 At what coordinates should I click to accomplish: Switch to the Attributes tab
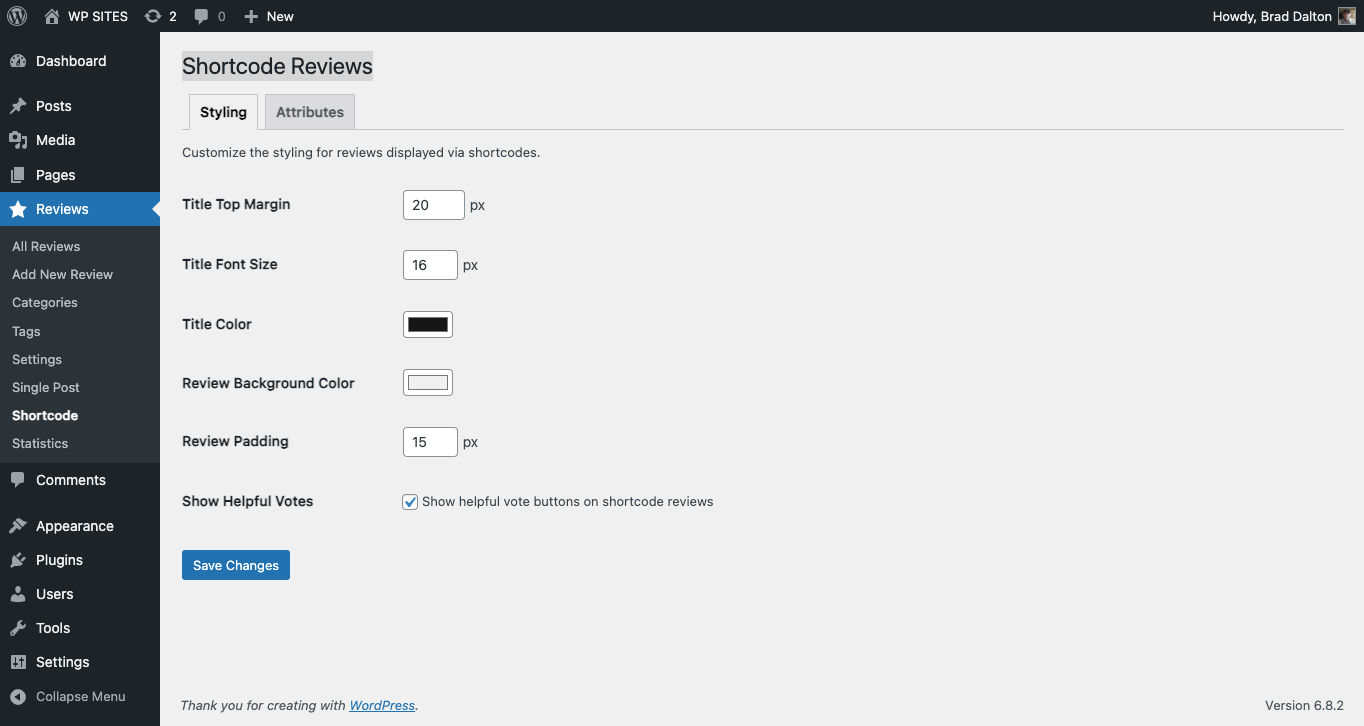[x=310, y=112]
